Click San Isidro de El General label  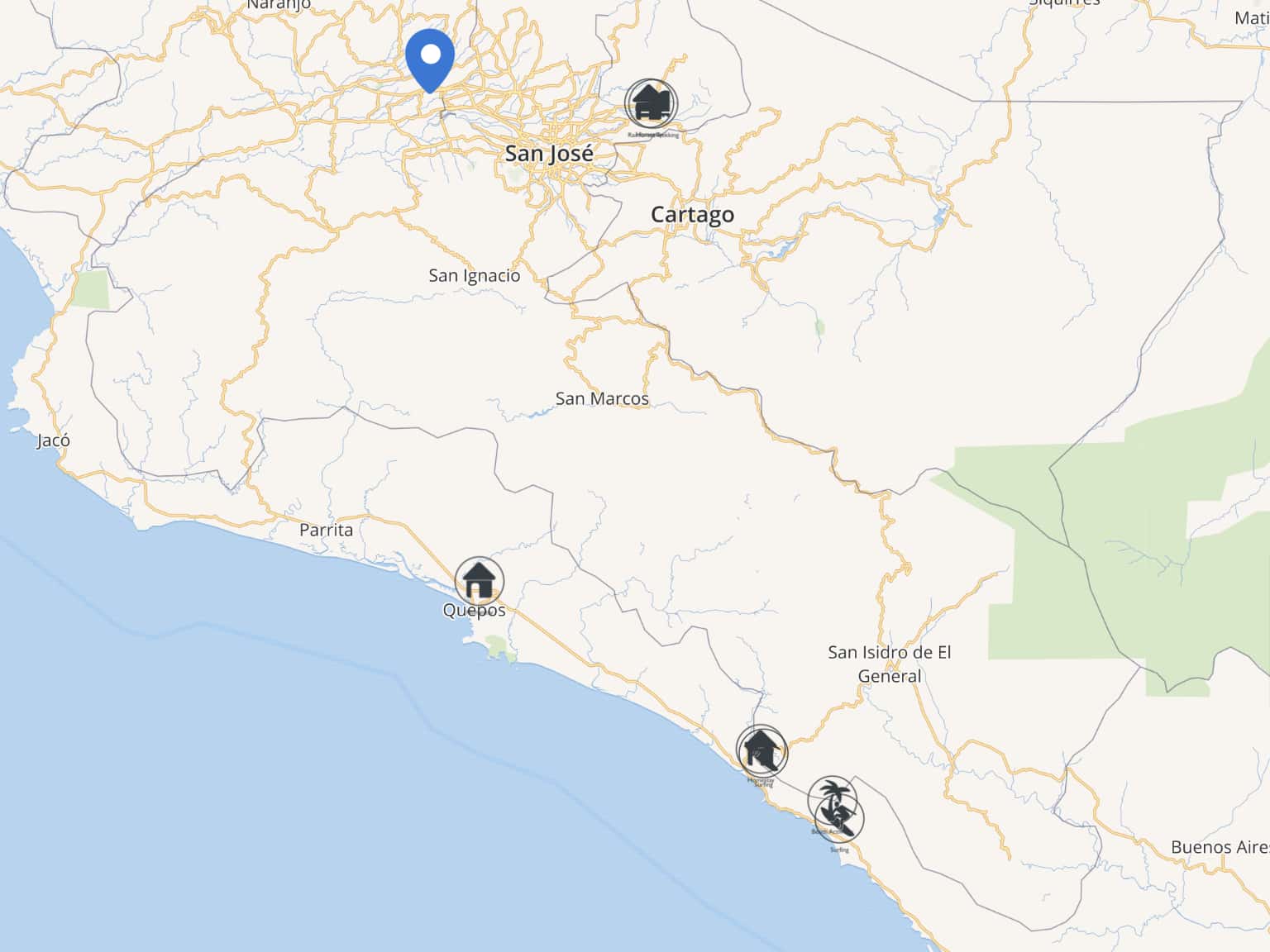click(x=890, y=664)
